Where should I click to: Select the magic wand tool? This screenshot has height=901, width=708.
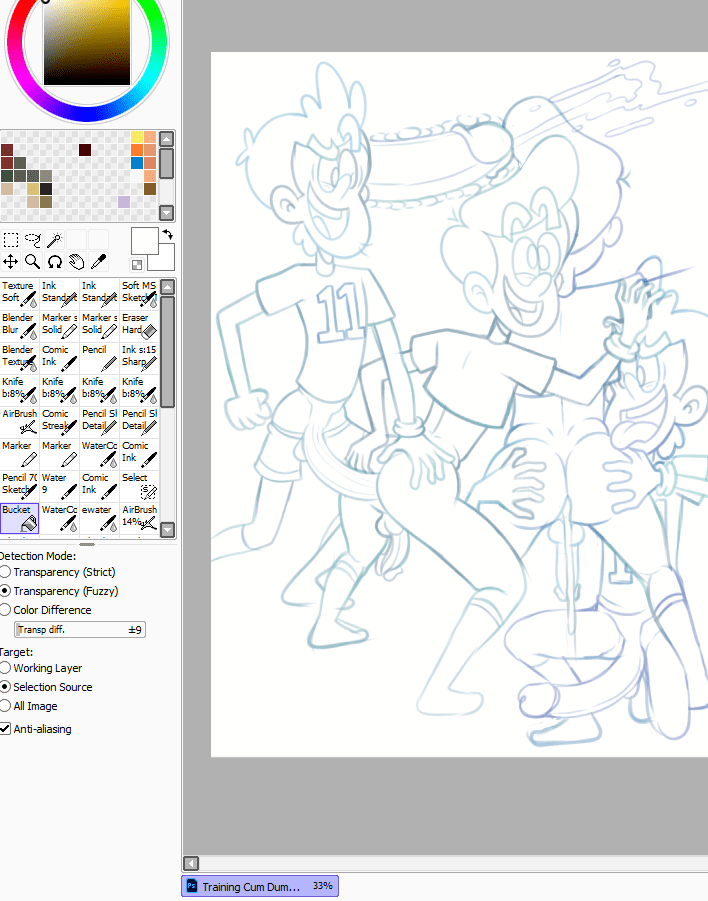54,240
